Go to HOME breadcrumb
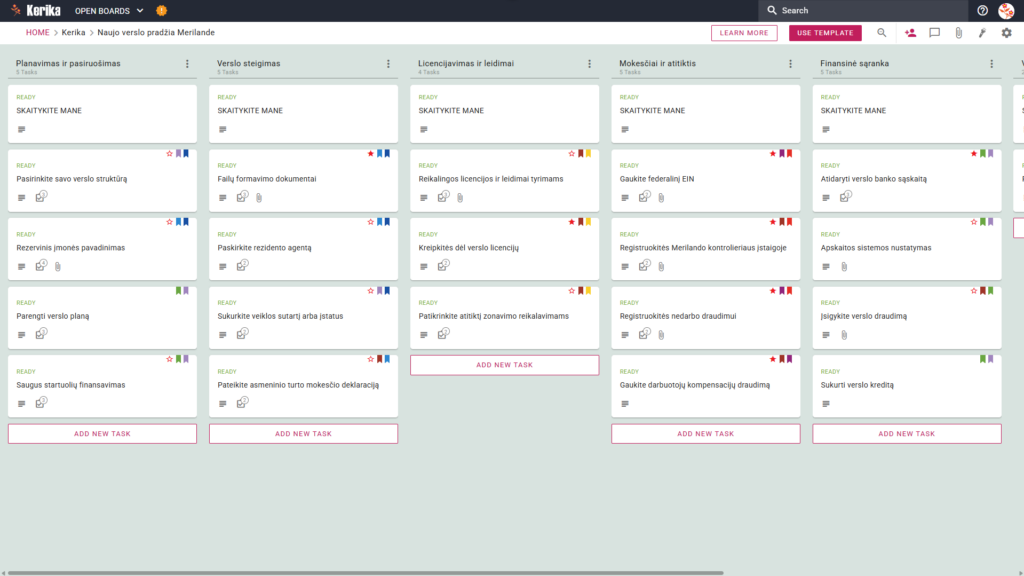The width and height of the screenshot is (1024, 576). [37, 33]
